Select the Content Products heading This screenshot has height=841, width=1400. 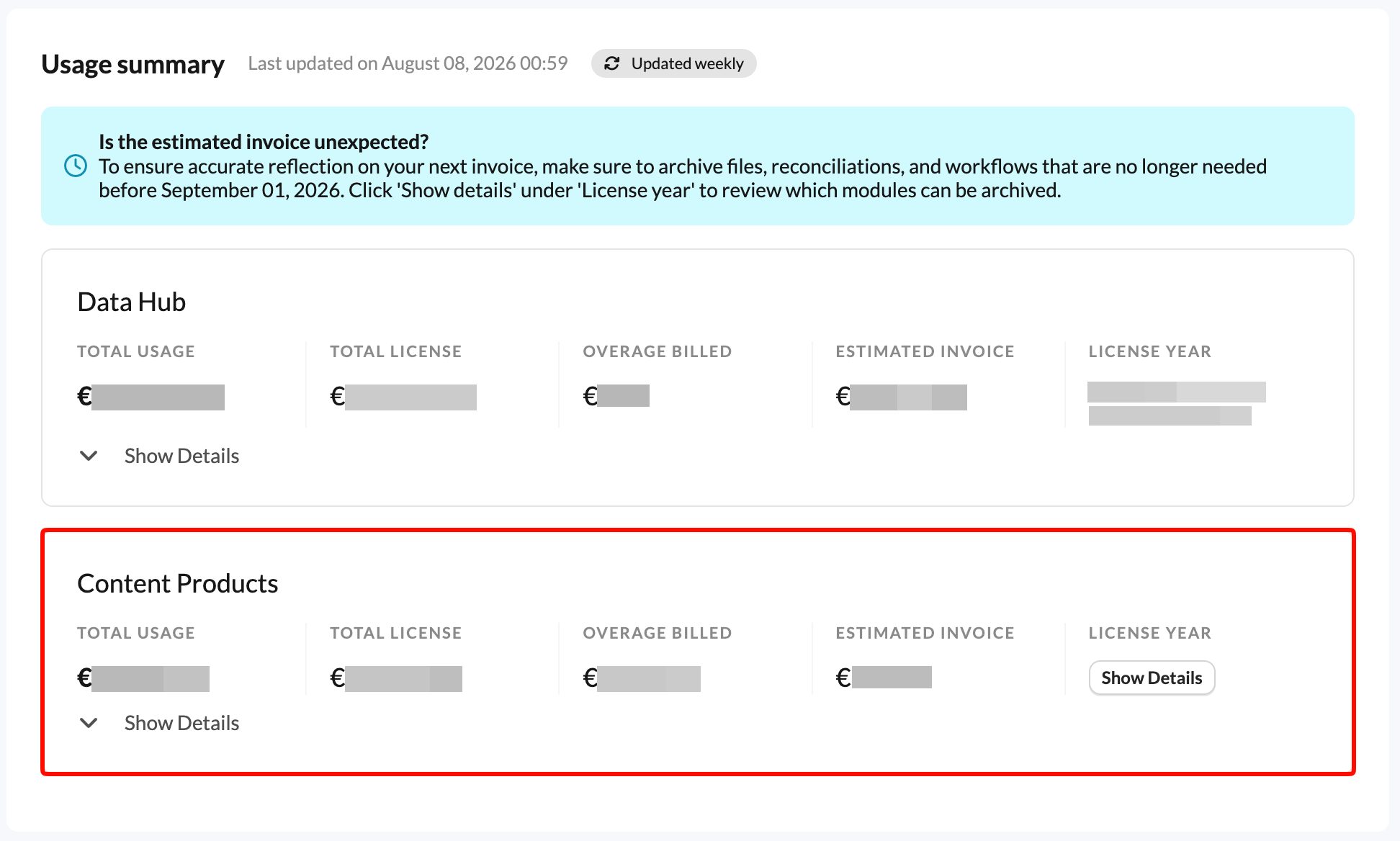tap(178, 583)
